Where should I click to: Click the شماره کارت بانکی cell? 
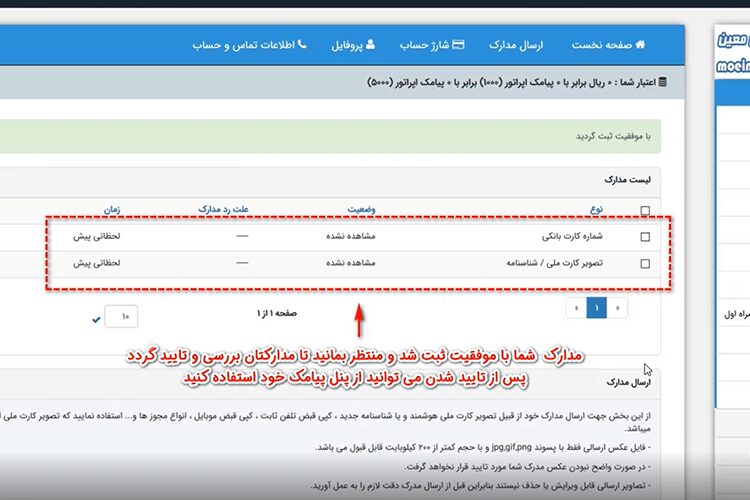click(572, 236)
